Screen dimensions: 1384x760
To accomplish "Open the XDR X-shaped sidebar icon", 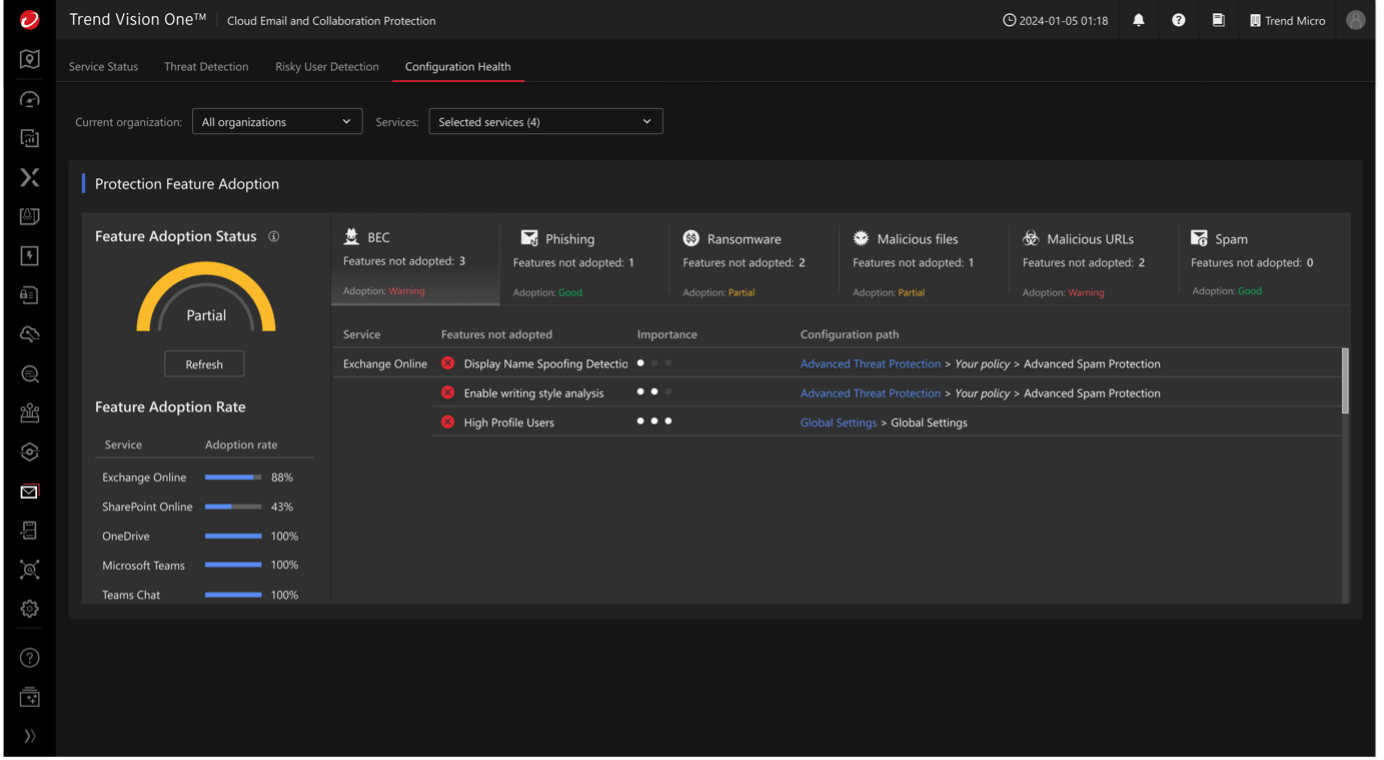I will coord(30,177).
